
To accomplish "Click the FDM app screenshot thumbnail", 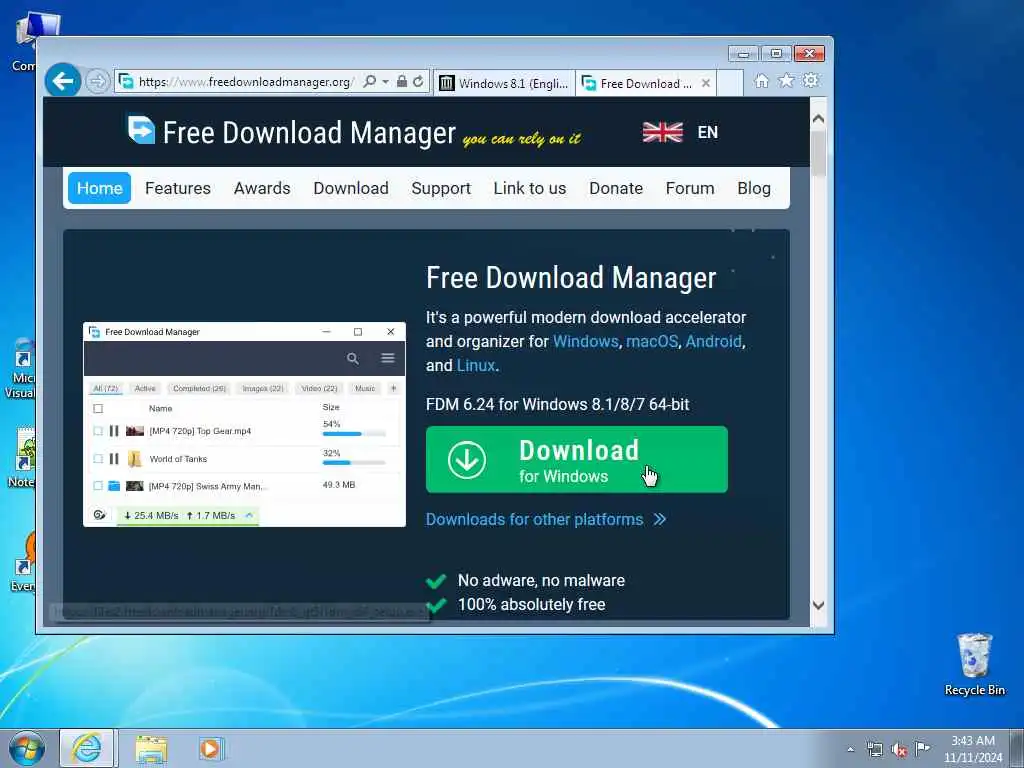I will click(244, 424).
